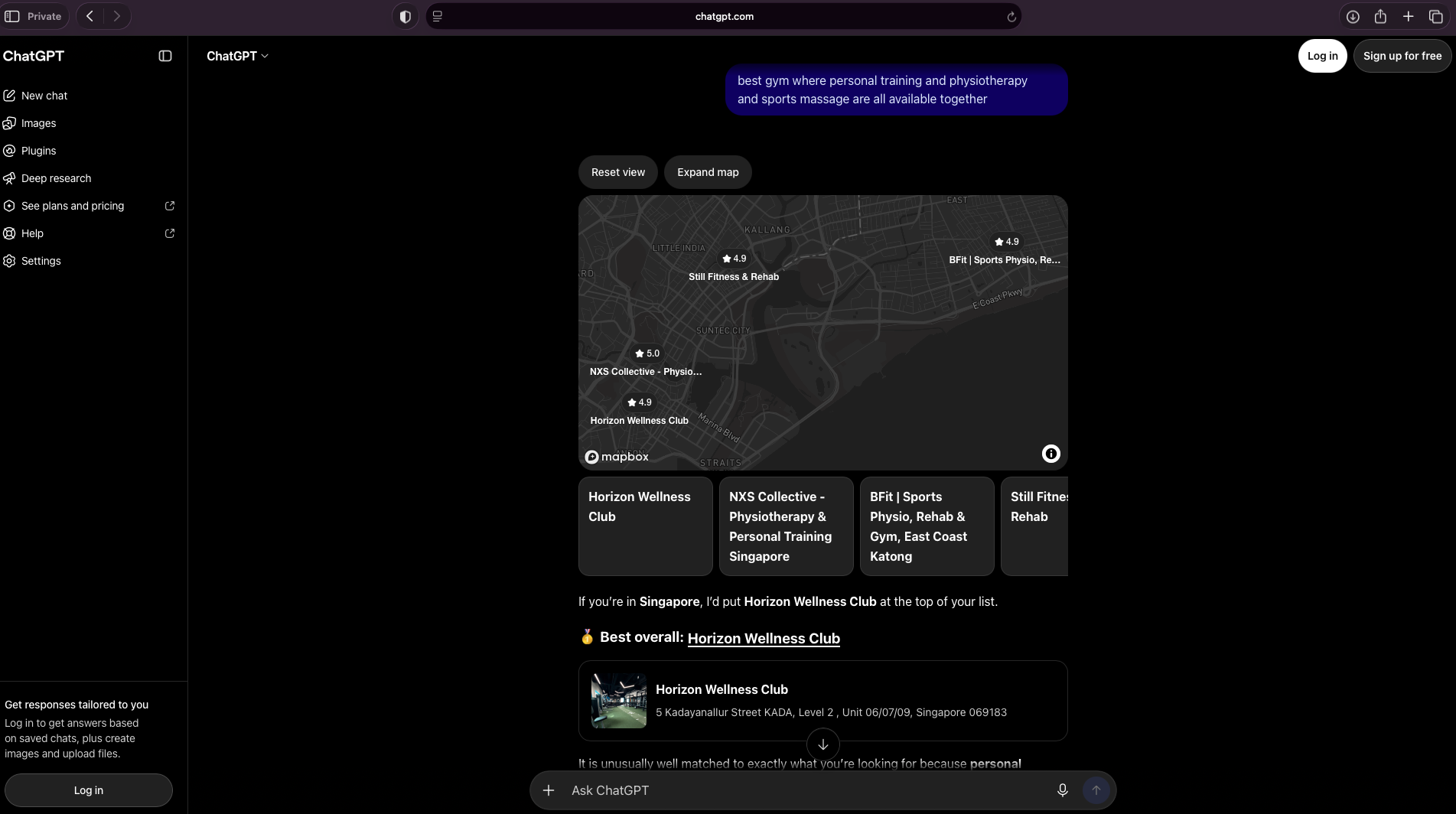Click the top-right Log in button
The width and height of the screenshot is (1456, 814).
click(1322, 56)
